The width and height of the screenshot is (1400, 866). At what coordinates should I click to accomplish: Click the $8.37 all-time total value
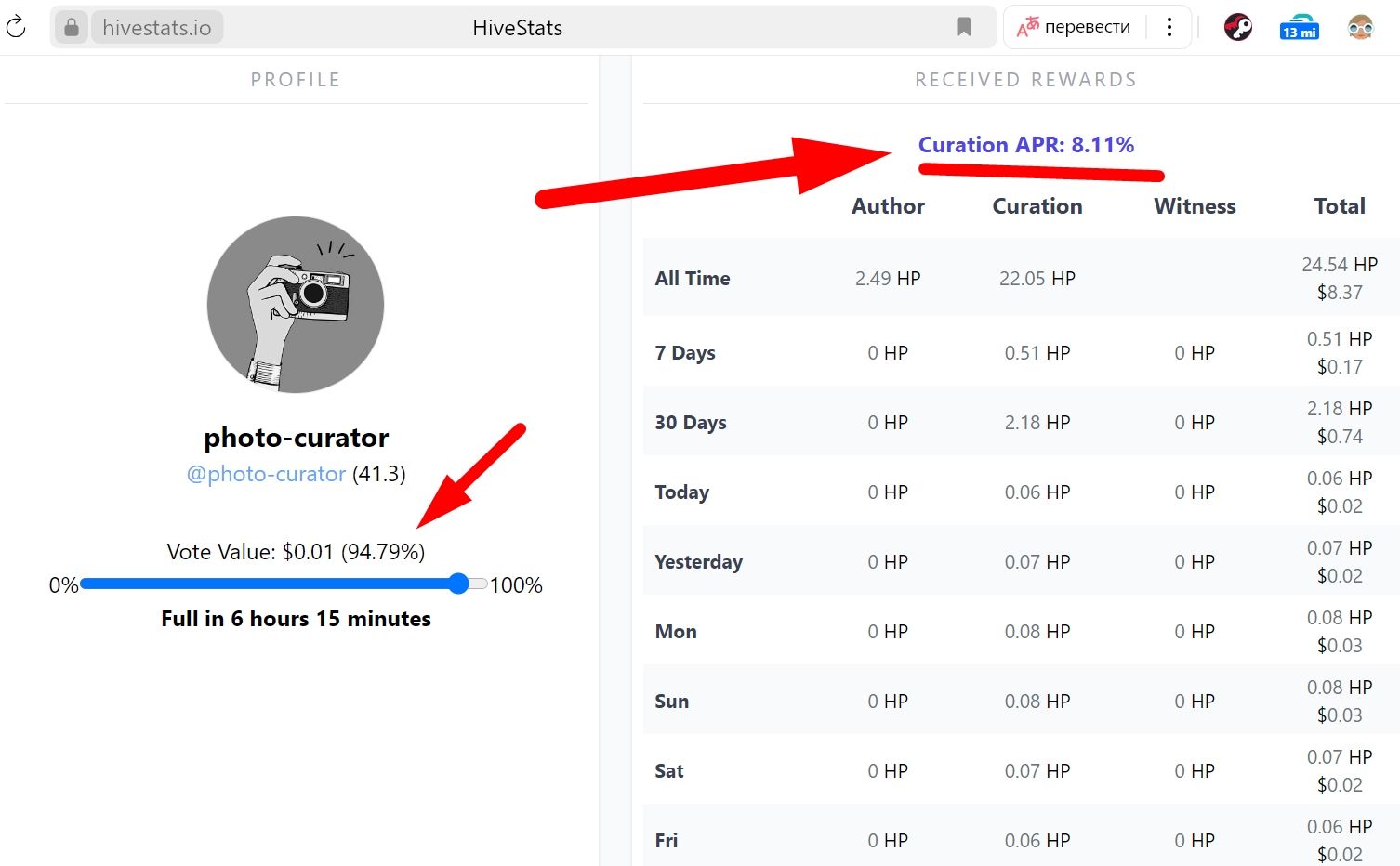tap(1340, 293)
